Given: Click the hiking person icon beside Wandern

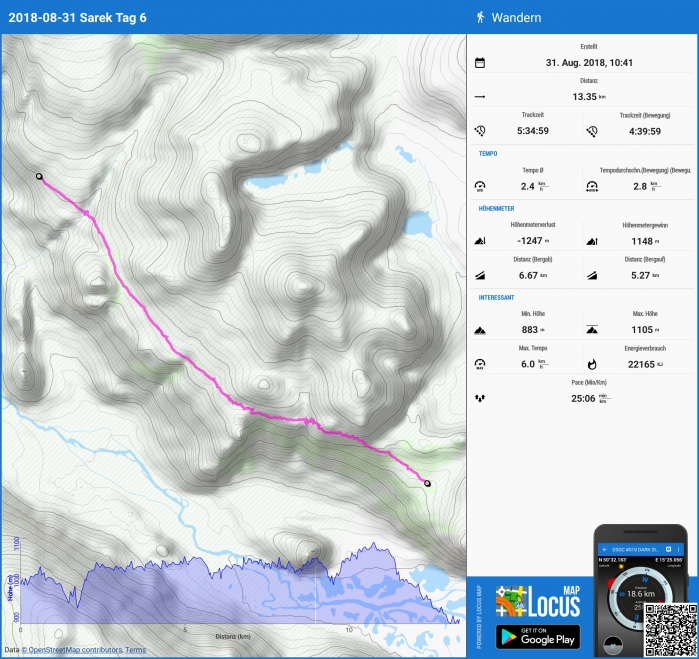Looking at the screenshot, I should click(480, 17).
